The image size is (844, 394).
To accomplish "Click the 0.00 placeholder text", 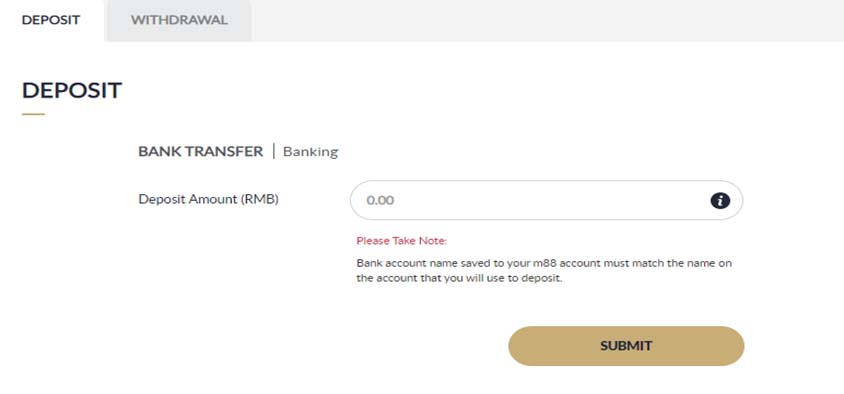I will coord(380,200).
